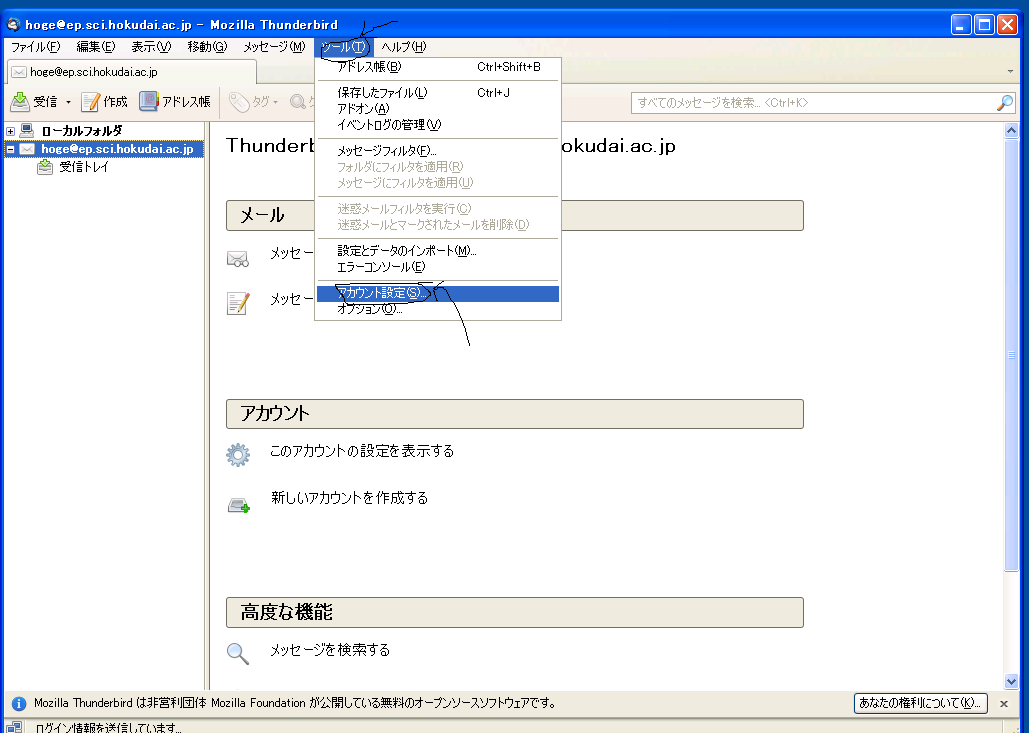Open 新しいアカウントを作成する link
Image resolution: width=1029 pixels, height=733 pixels.
pyautogui.click(x=349, y=498)
